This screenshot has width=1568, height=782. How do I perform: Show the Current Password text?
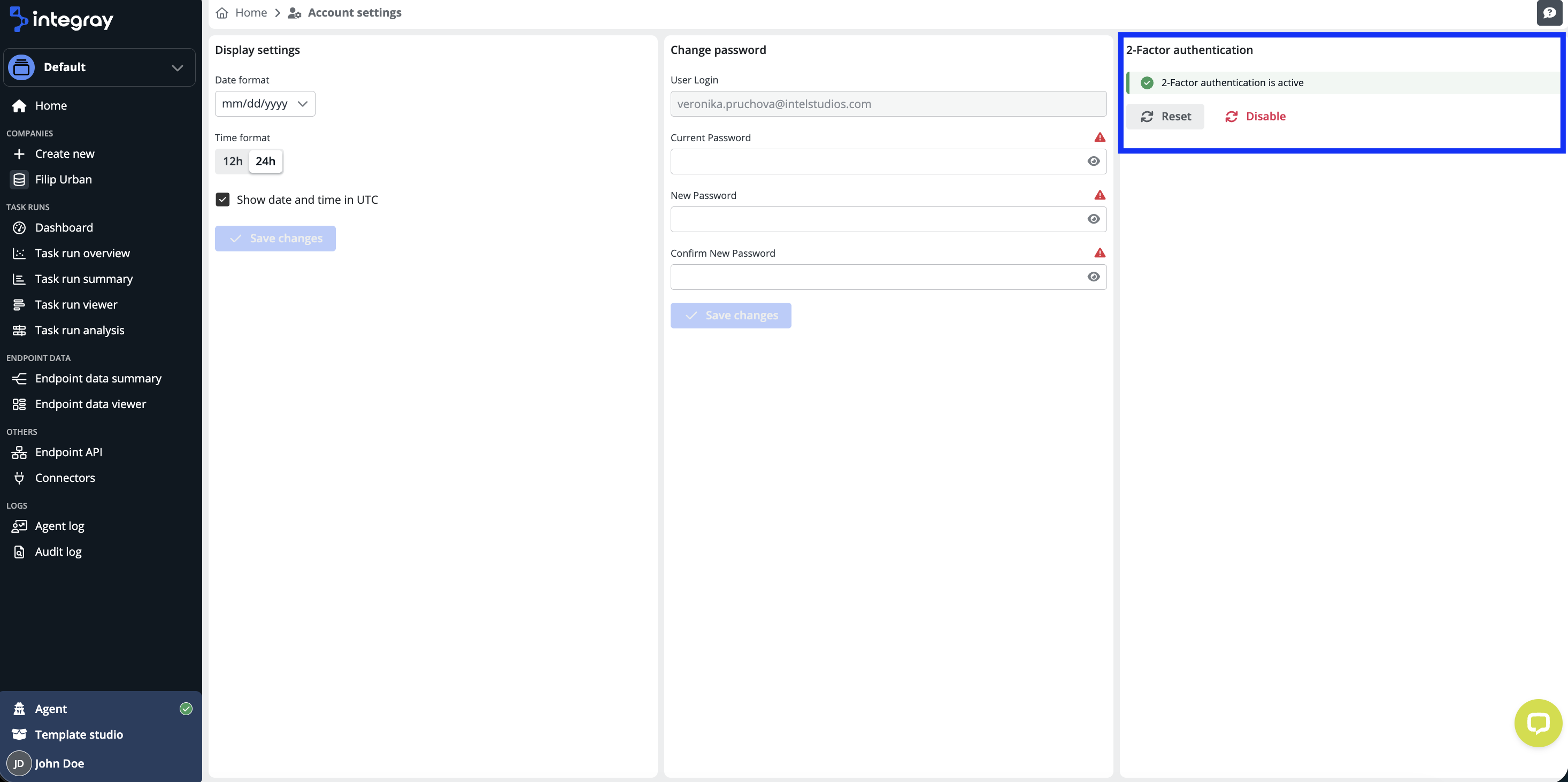[1093, 162]
